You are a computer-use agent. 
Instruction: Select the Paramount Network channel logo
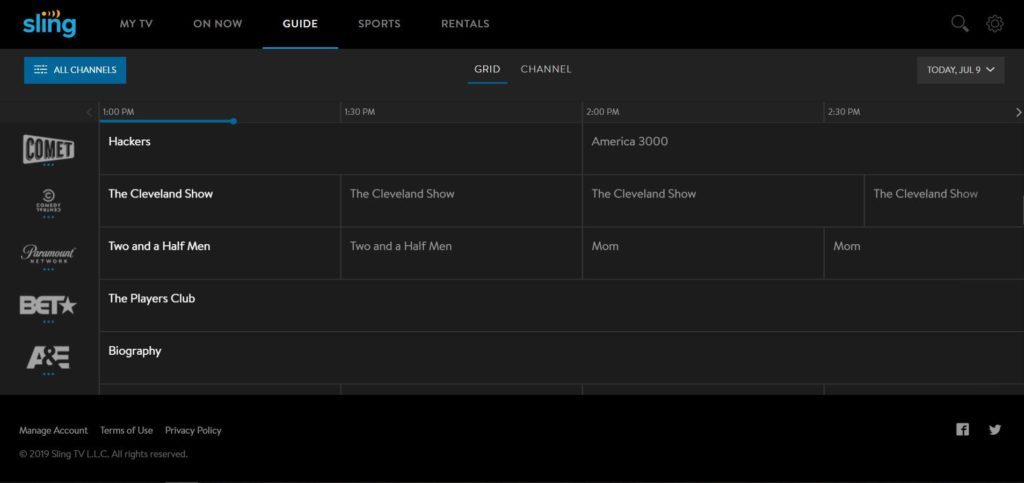pos(49,254)
